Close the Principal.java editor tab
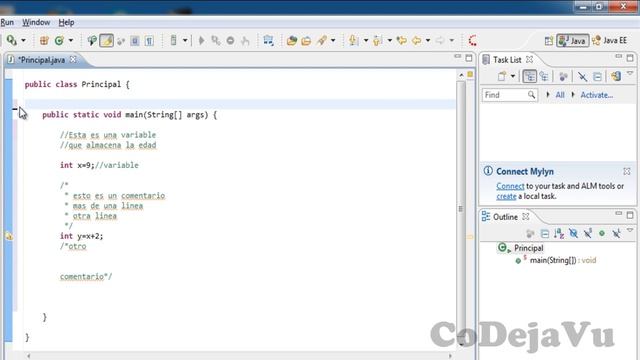The width and height of the screenshot is (640, 360). (73, 59)
